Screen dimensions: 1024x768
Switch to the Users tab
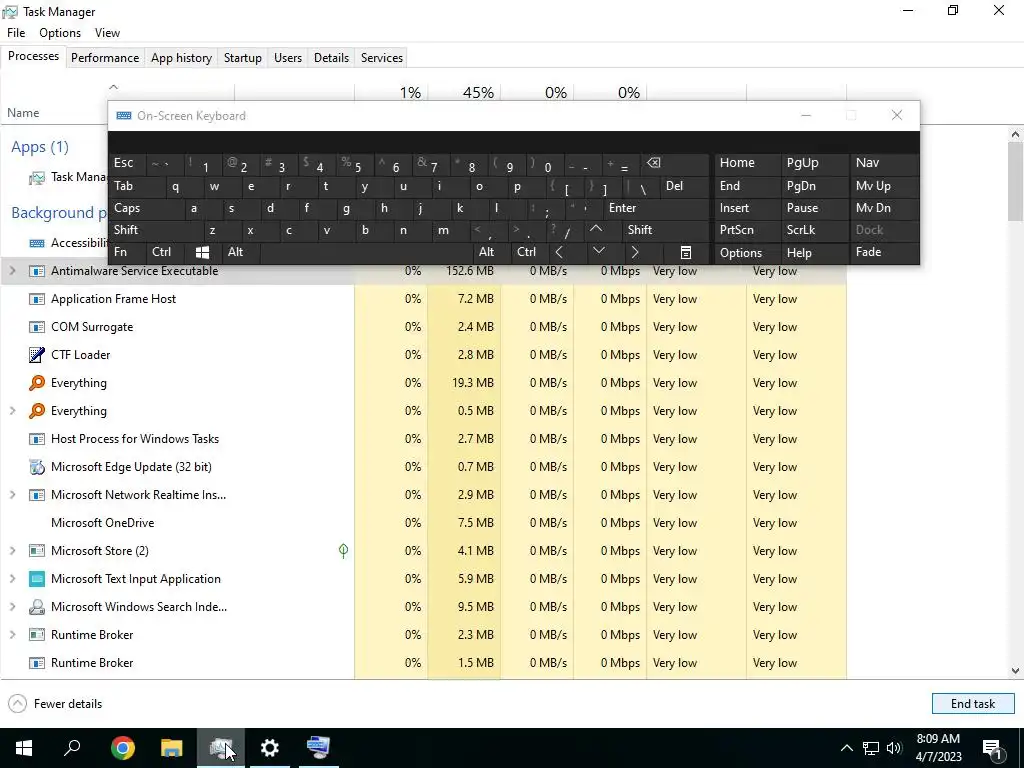[x=288, y=57]
